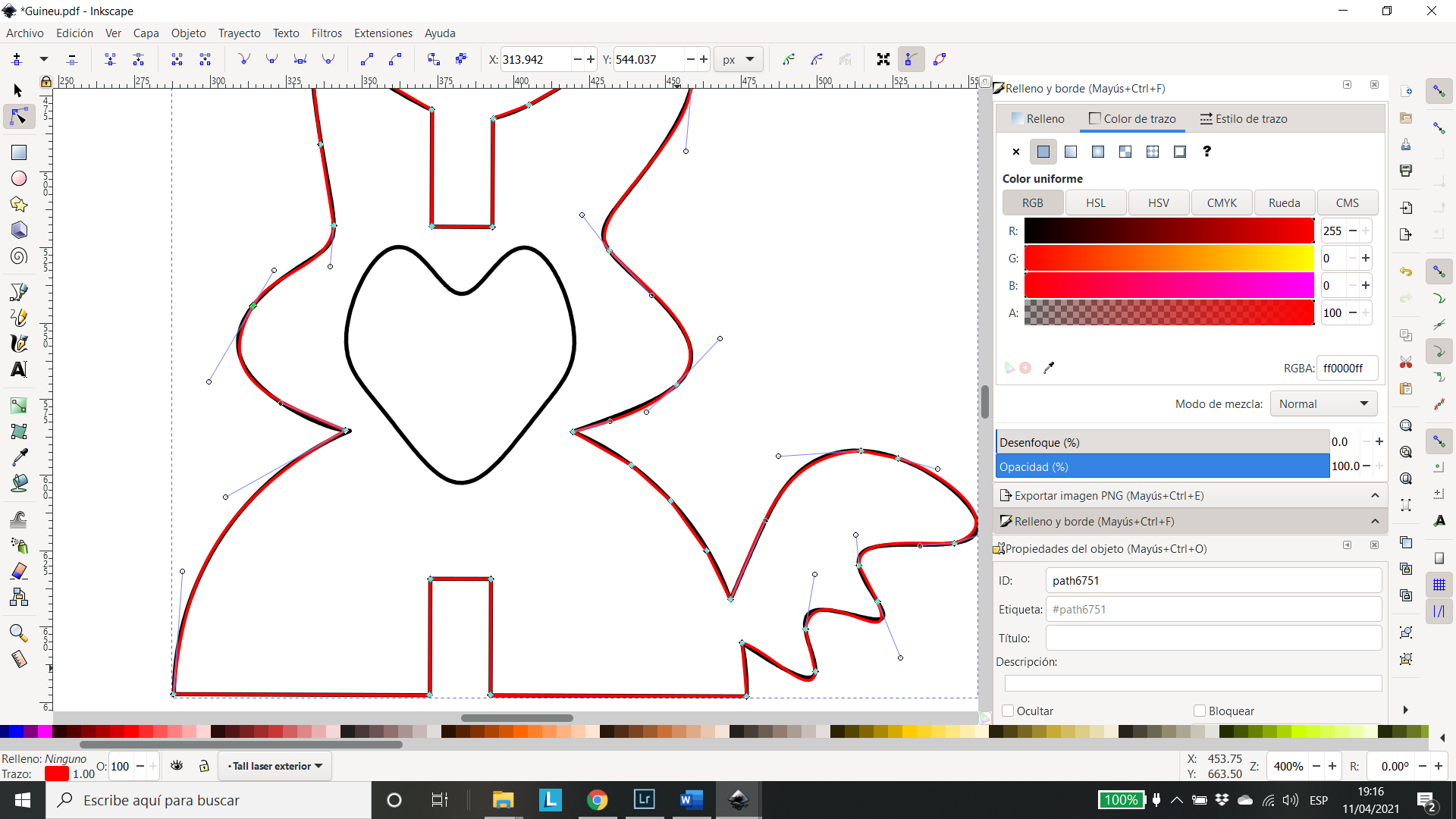
Task: Click the red stroke swatch in status bar
Action: pyautogui.click(x=57, y=773)
